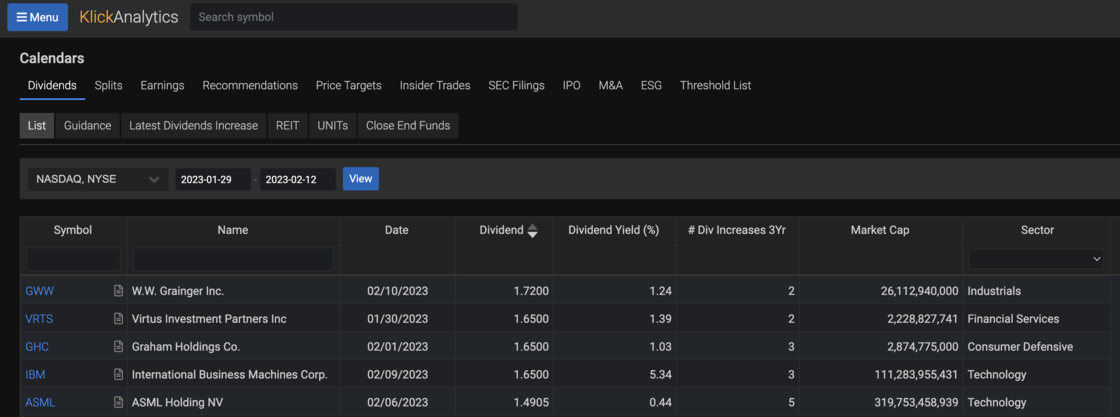Image resolution: width=1120 pixels, height=417 pixels.
Task: Open the M&A tab
Action: point(611,86)
